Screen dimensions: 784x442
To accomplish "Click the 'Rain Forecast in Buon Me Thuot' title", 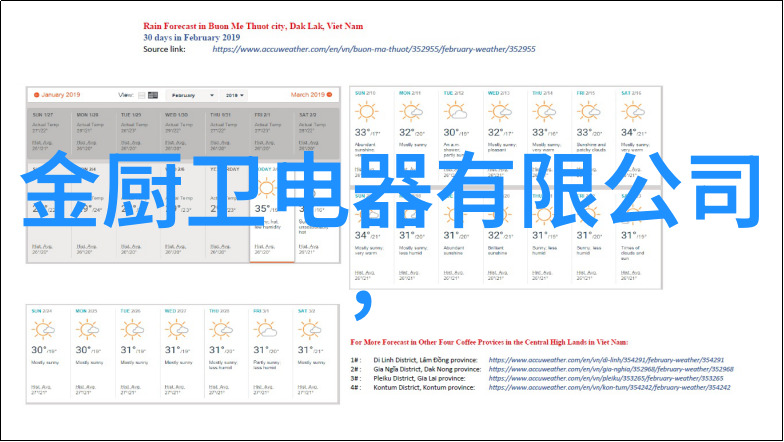I will [x=253, y=26].
